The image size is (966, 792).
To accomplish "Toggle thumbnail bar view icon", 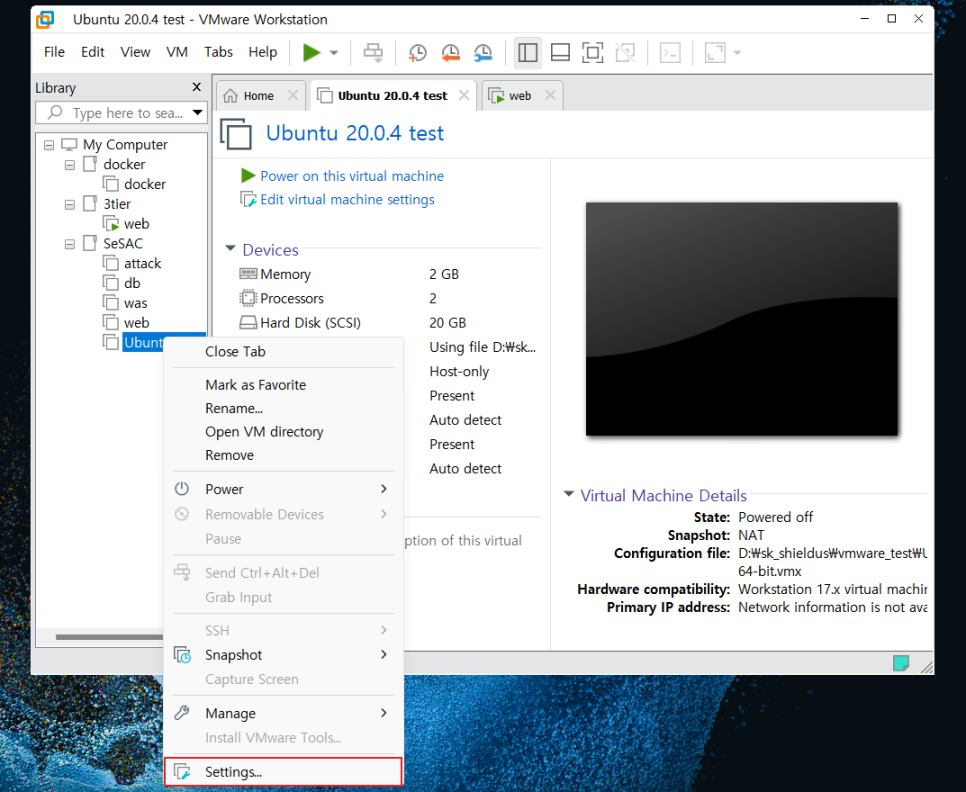I will 560,53.
